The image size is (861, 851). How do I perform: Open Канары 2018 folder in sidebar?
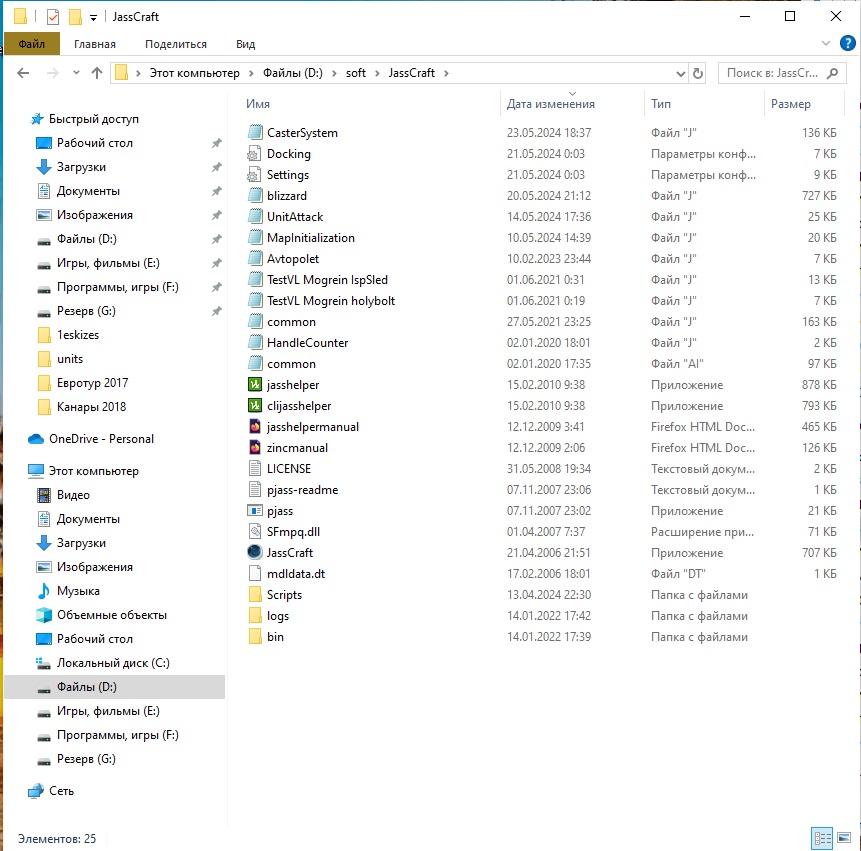(x=91, y=407)
